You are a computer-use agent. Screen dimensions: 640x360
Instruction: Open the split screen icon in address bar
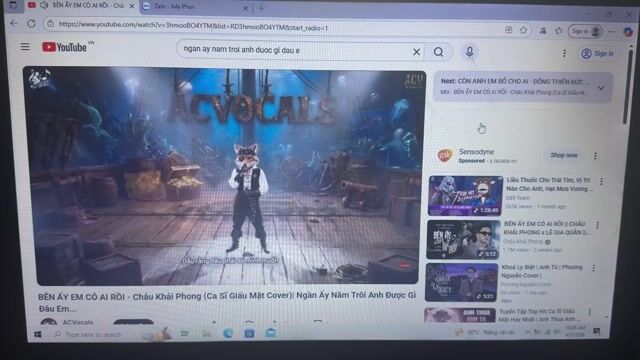pyautogui.click(x=509, y=29)
